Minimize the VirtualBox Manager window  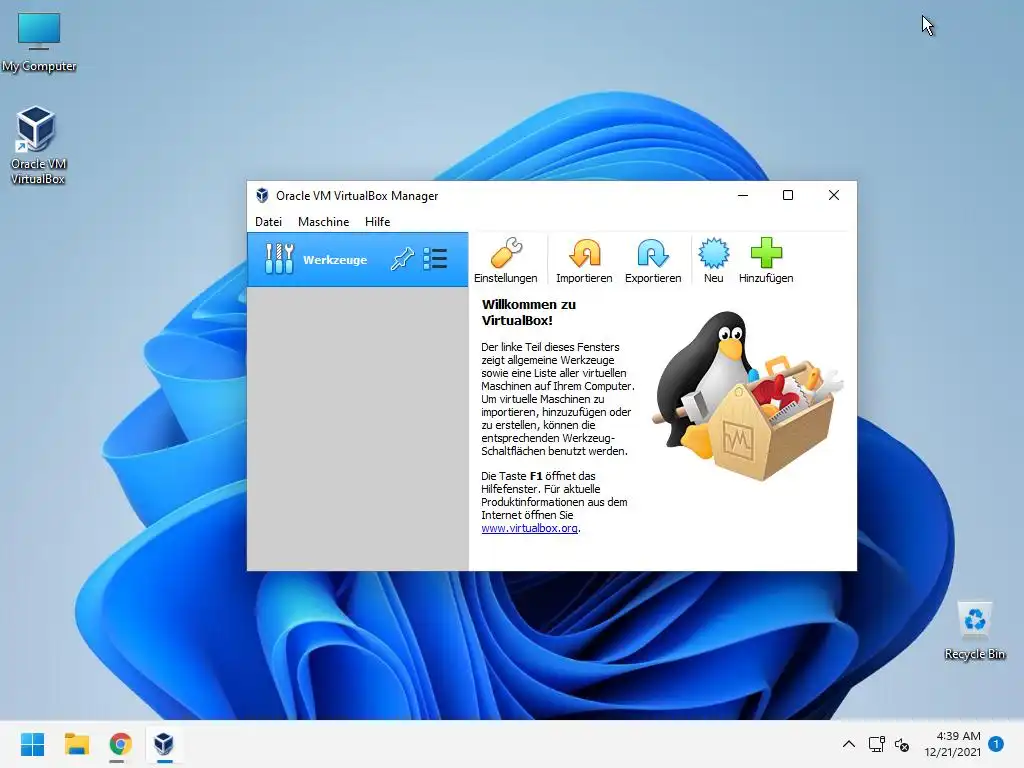pyautogui.click(x=743, y=195)
